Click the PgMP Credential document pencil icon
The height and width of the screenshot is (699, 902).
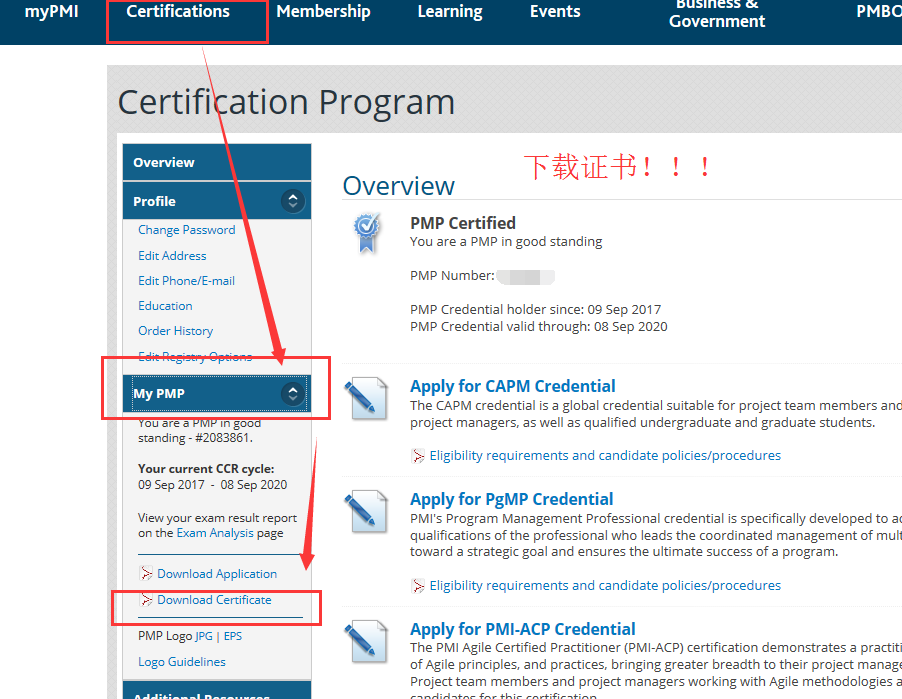click(365, 512)
